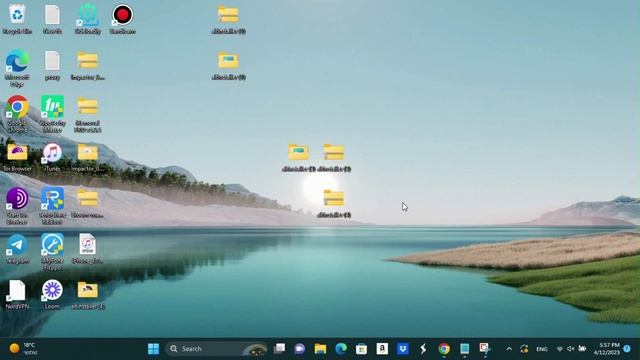Open the white lightning-bolt app on taskbar
The width and height of the screenshot is (640, 360).
[423, 349]
